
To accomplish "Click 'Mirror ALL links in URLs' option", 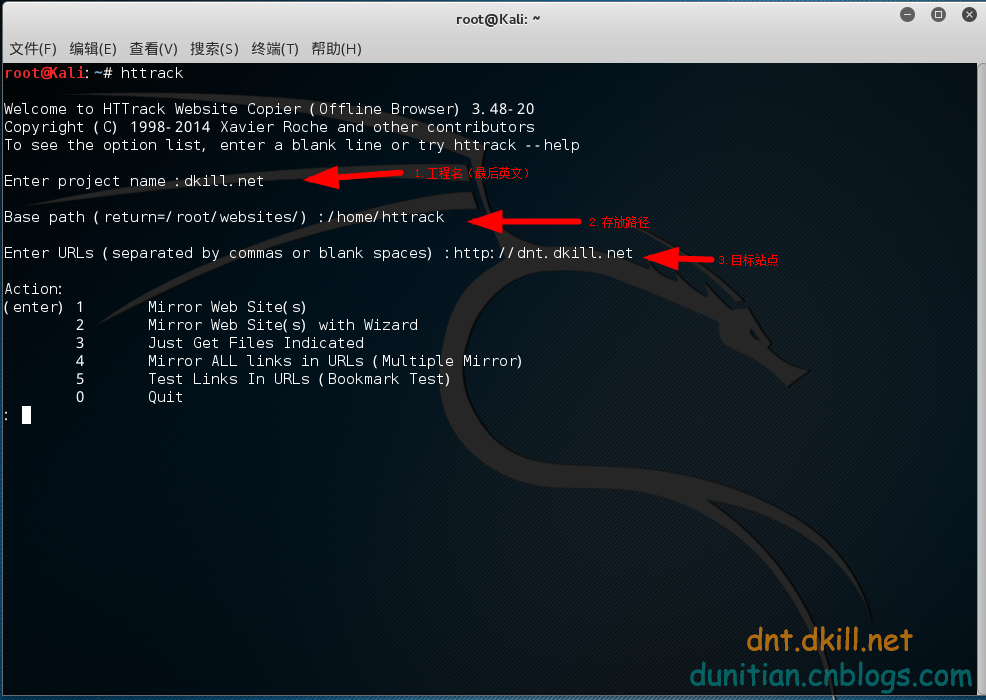I will point(335,361).
